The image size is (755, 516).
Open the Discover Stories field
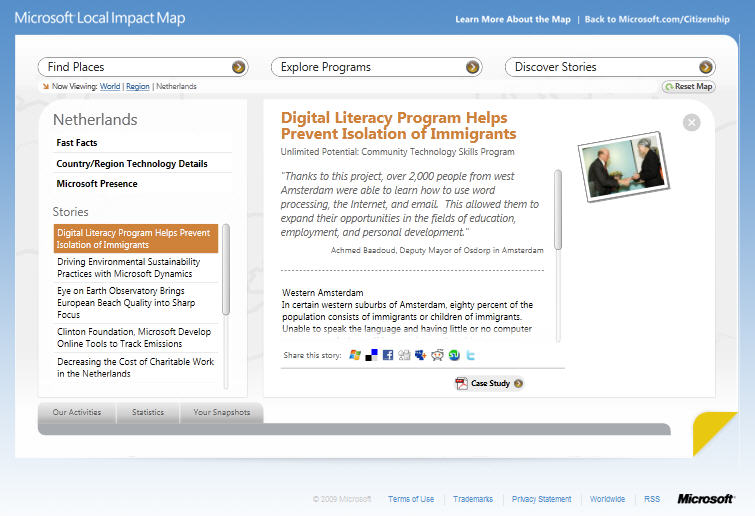[x=610, y=67]
